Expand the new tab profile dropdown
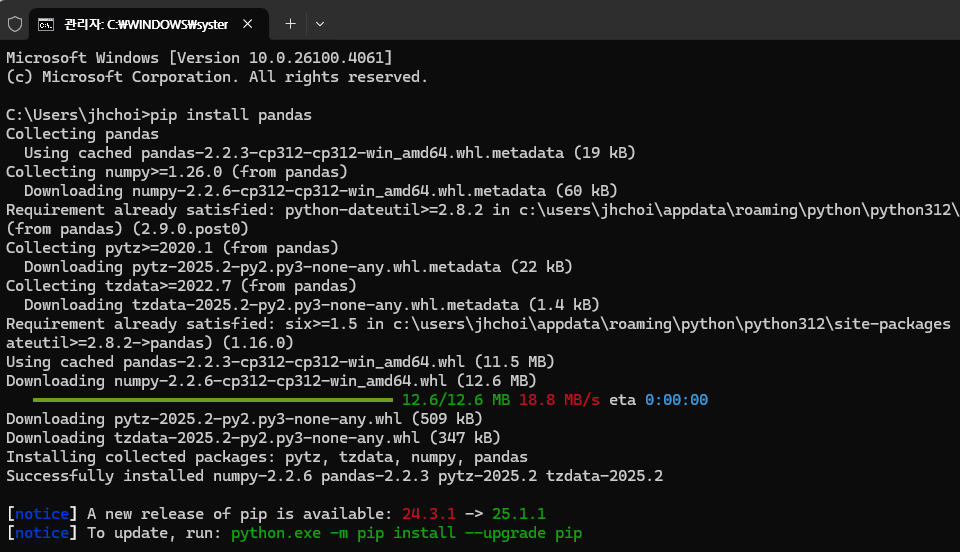Viewport: 960px width, 552px height. [320, 24]
